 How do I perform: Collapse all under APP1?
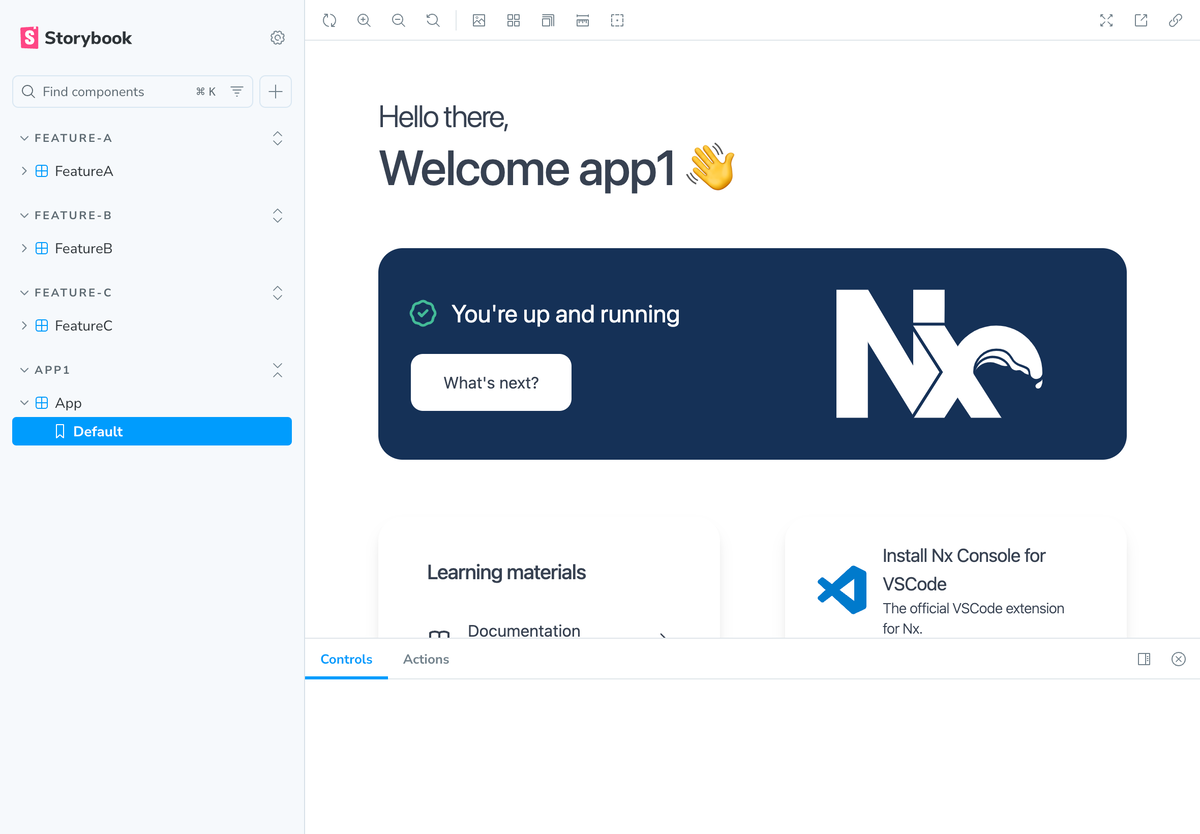pos(278,370)
